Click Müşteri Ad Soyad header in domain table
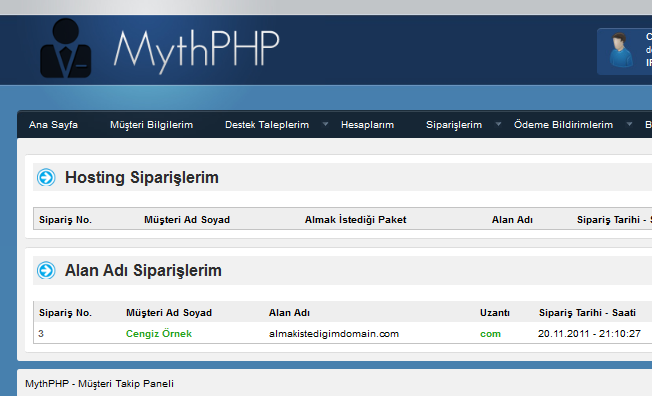The image size is (652, 396). click(169, 313)
